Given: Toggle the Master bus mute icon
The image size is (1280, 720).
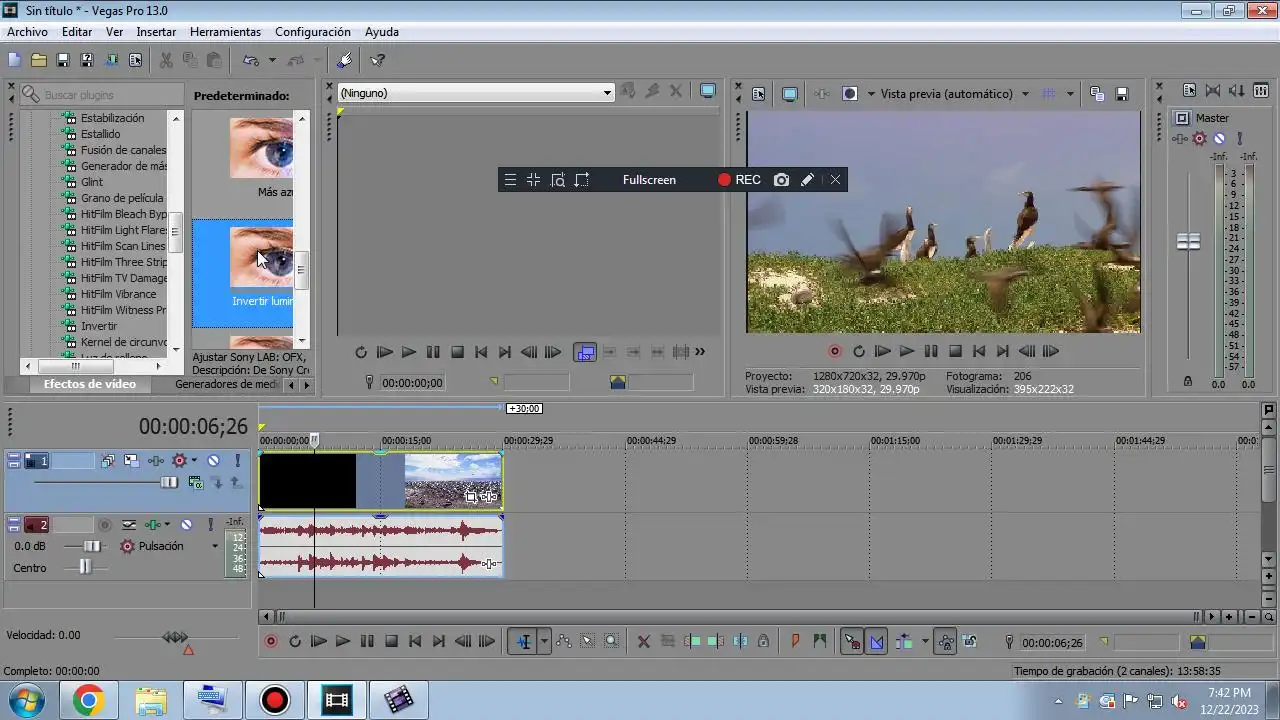Looking at the screenshot, I should 1219,139.
